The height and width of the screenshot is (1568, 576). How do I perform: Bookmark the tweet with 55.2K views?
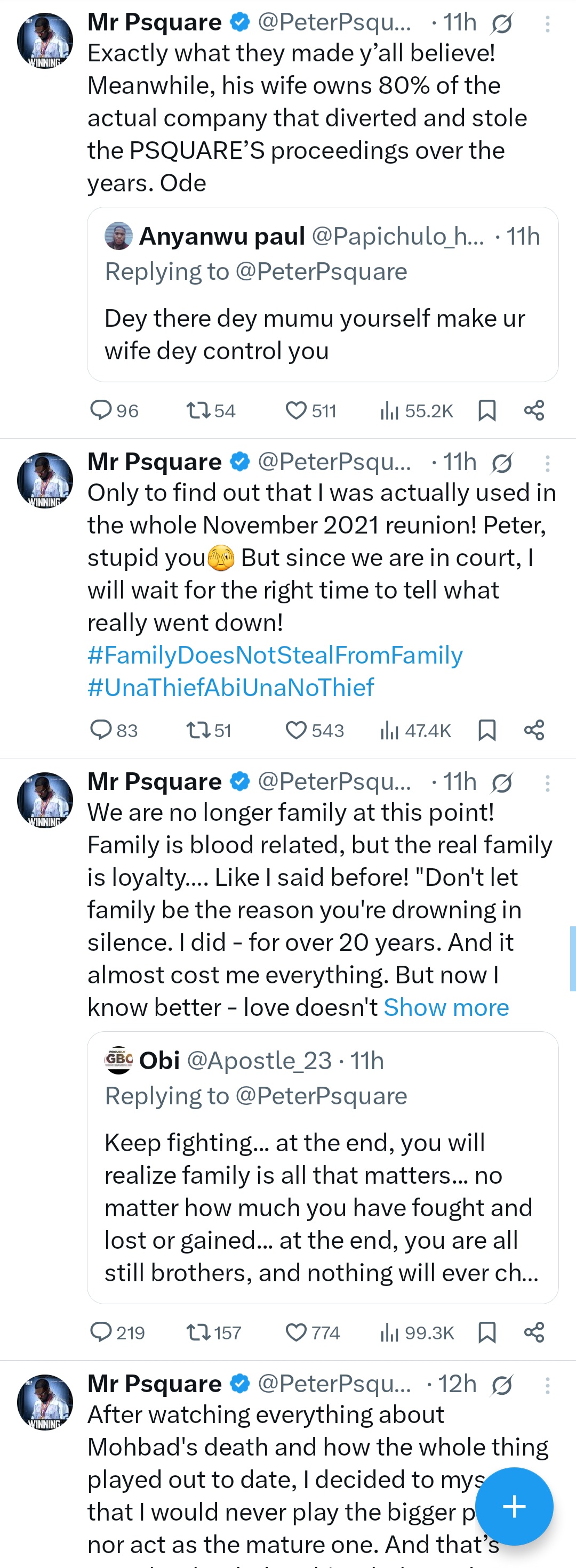point(486,410)
